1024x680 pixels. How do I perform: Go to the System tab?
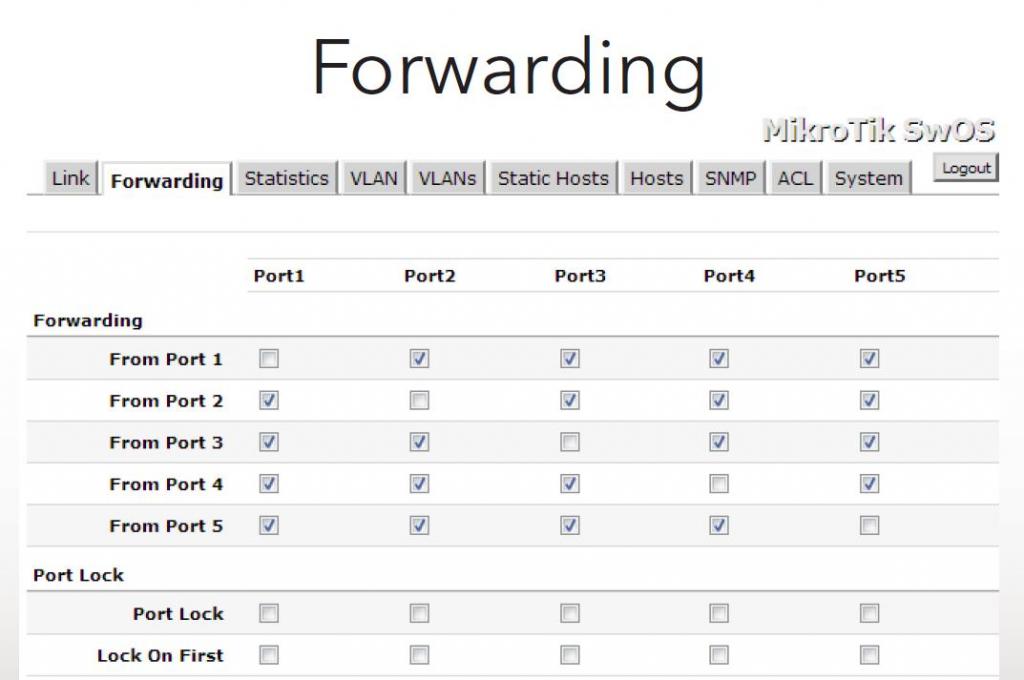tap(868, 179)
